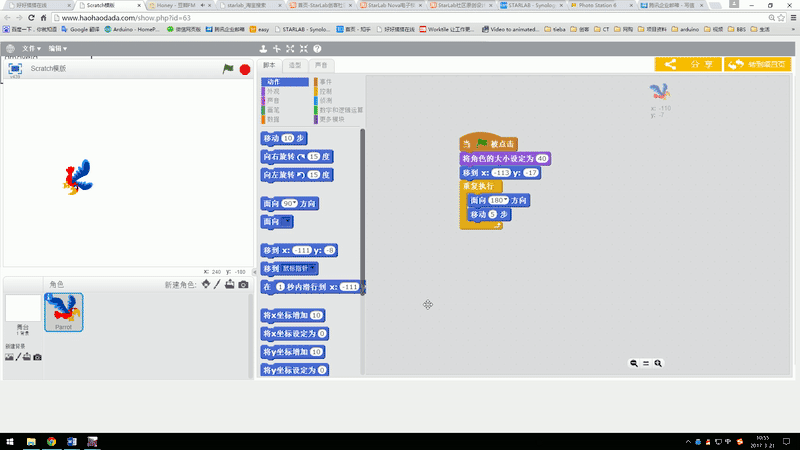Select the duplicate stamp tool in the top toolbar
800x450 pixels.
click(263, 49)
